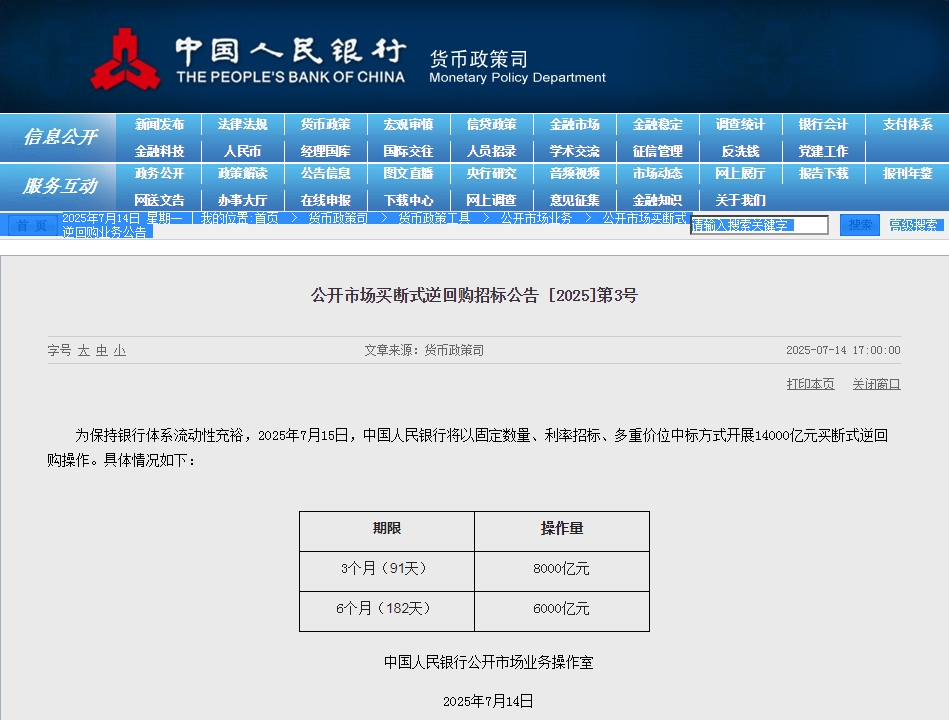The height and width of the screenshot is (720, 949).
Task: Select large font size 大
Action: (x=84, y=350)
